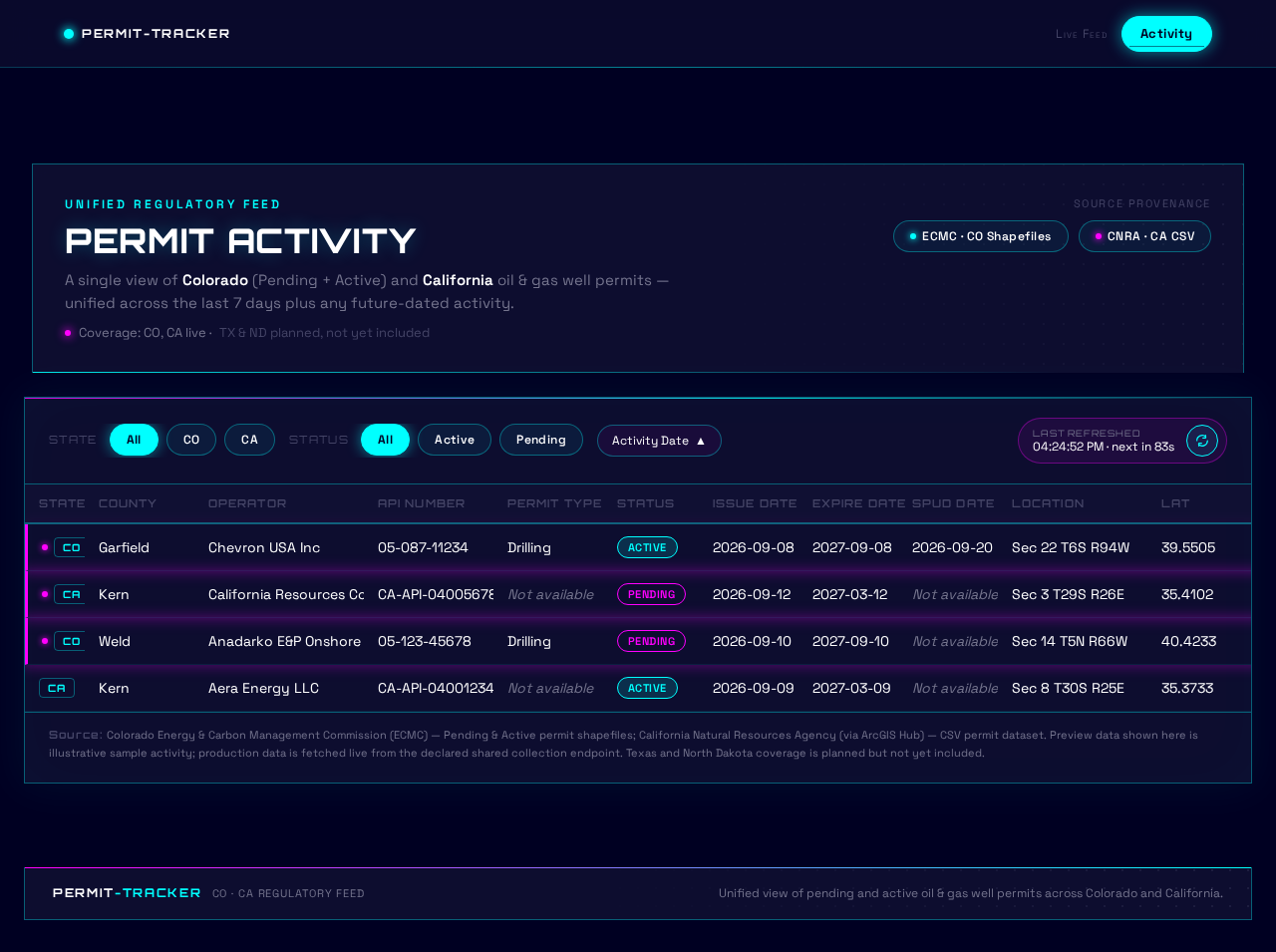Sort by the PERMIT TYPE column header
This screenshot has width=1276, height=952.
click(554, 503)
